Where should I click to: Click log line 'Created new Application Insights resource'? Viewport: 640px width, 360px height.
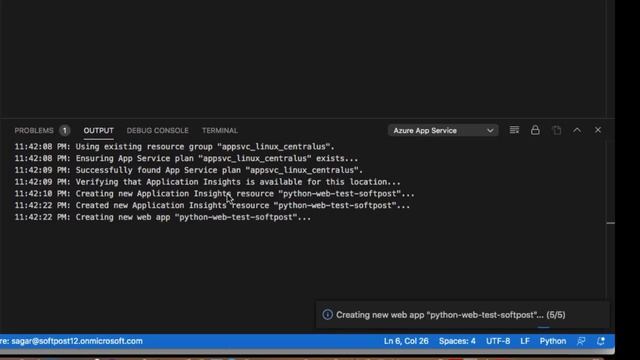pyautogui.click(x=212, y=206)
